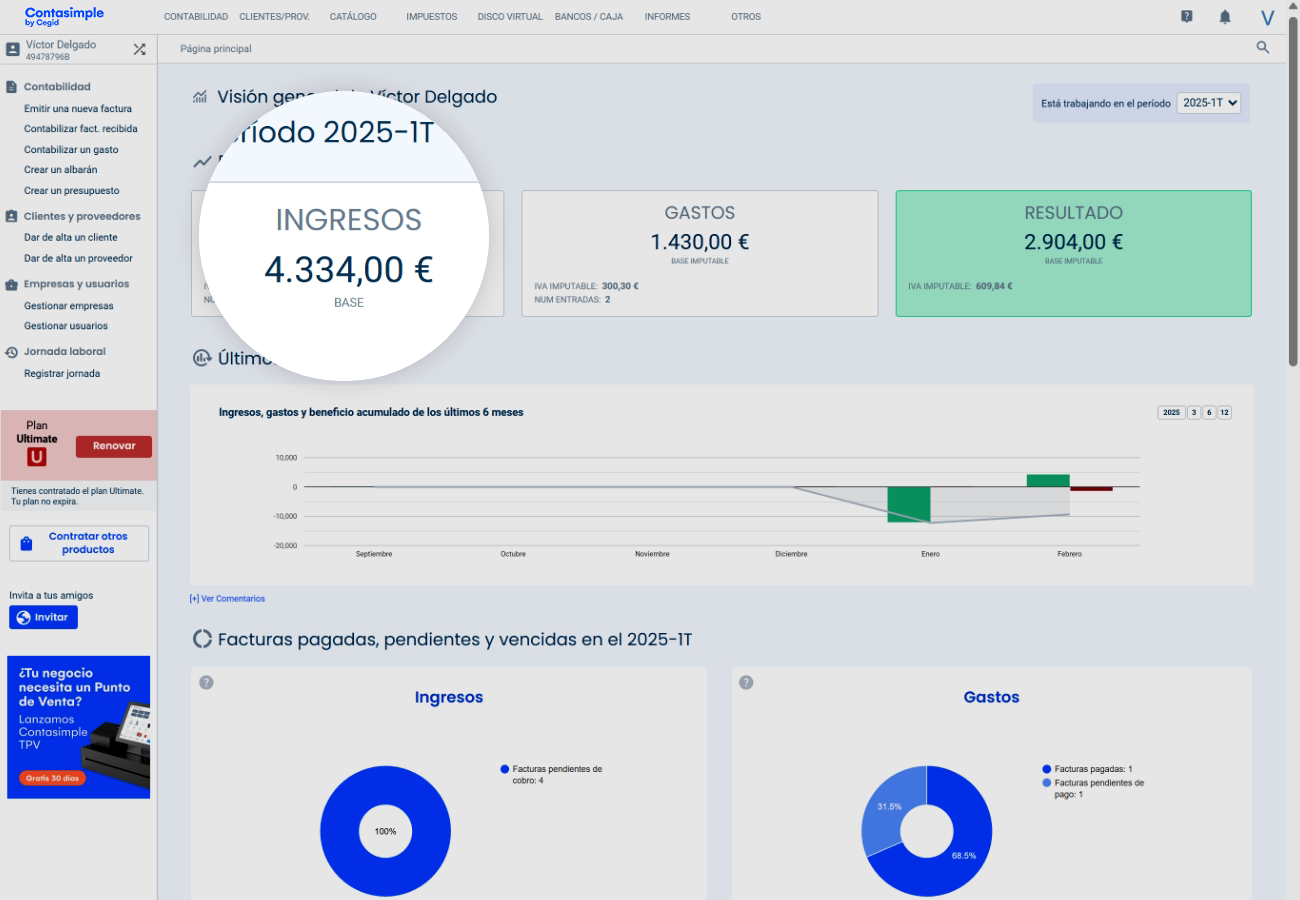This screenshot has width=1300, height=900.
Task: Click Contratar otros productos button
Action: [x=79, y=543]
